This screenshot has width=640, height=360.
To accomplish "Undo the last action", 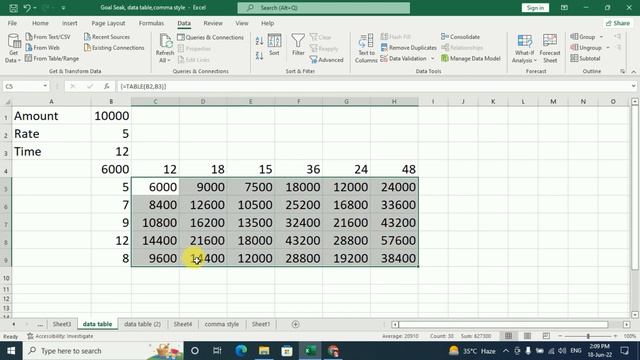I will click(27, 8).
